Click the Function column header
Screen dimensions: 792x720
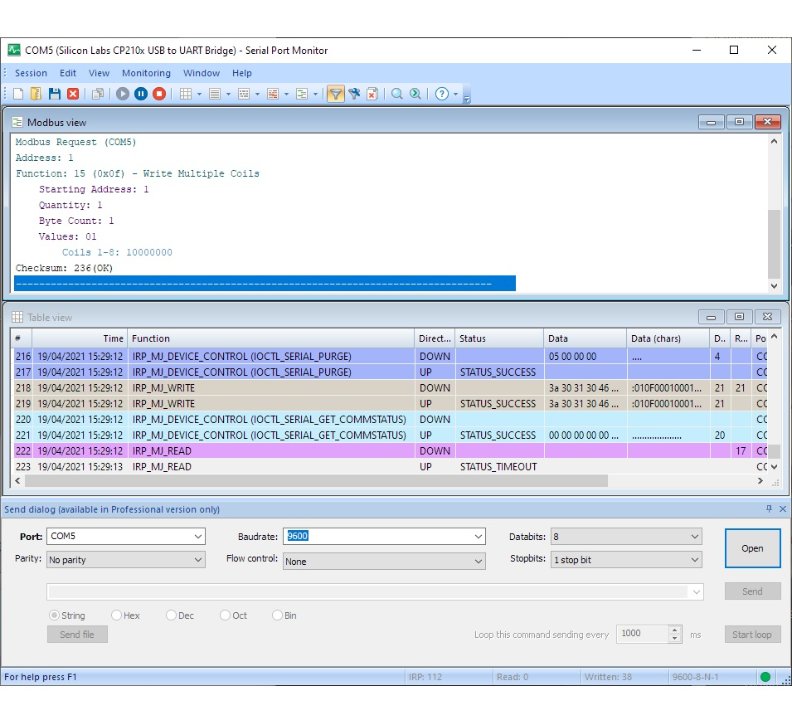click(271, 339)
